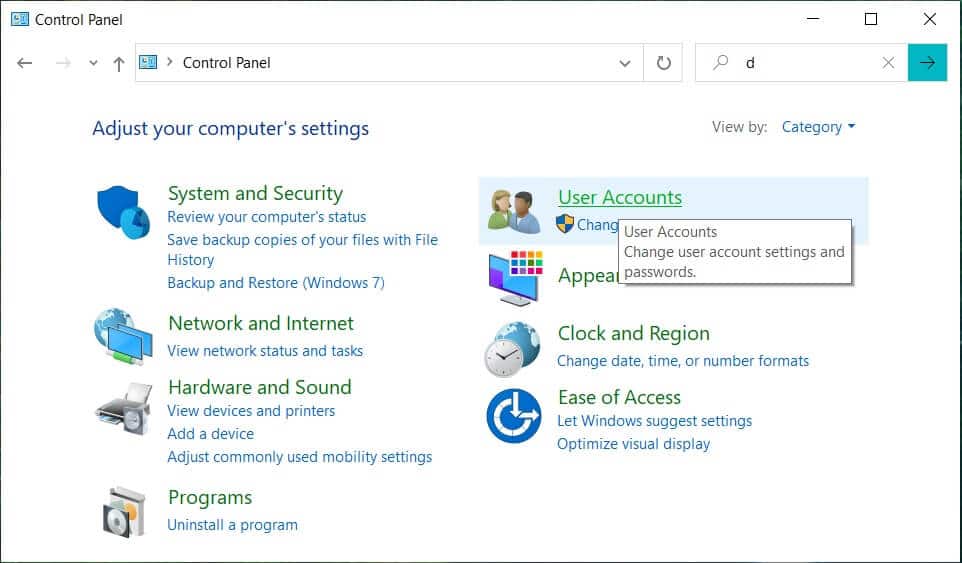Click View devices and printers
The width and height of the screenshot is (962, 563).
(251, 411)
